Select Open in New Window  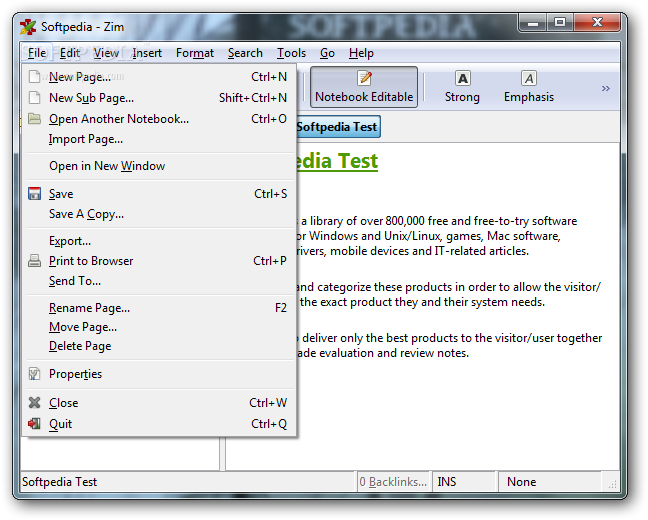pos(161,166)
